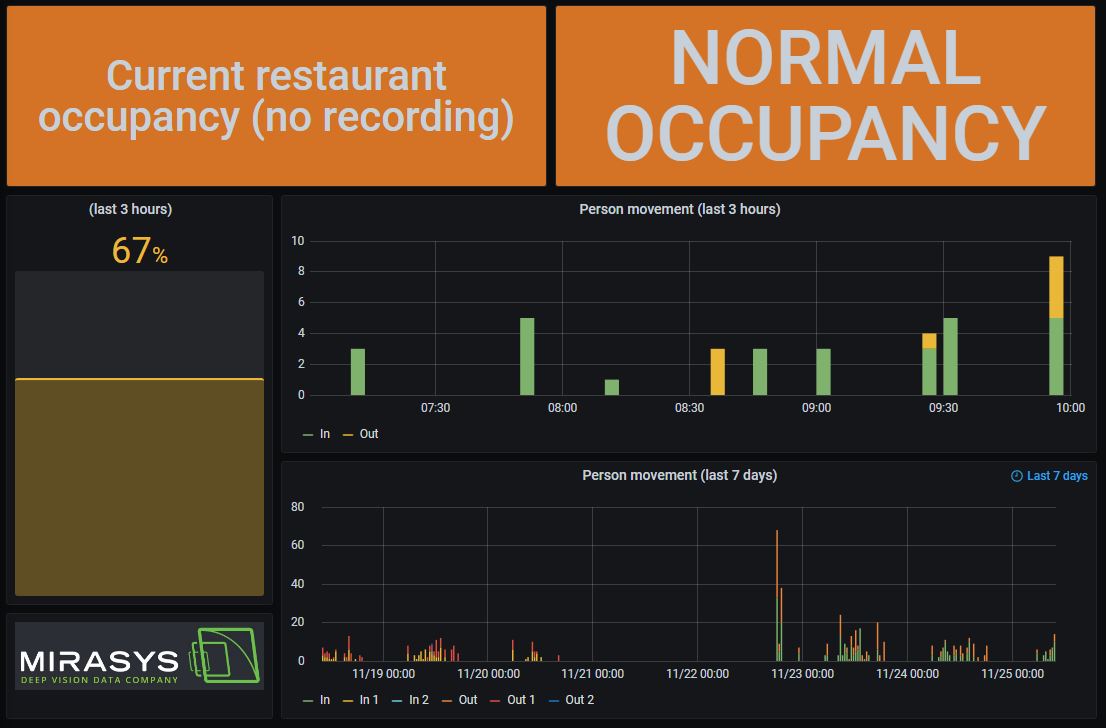The image size is (1106, 728).
Task: Select the green bar just before 09:00
Action: (760, 372)
